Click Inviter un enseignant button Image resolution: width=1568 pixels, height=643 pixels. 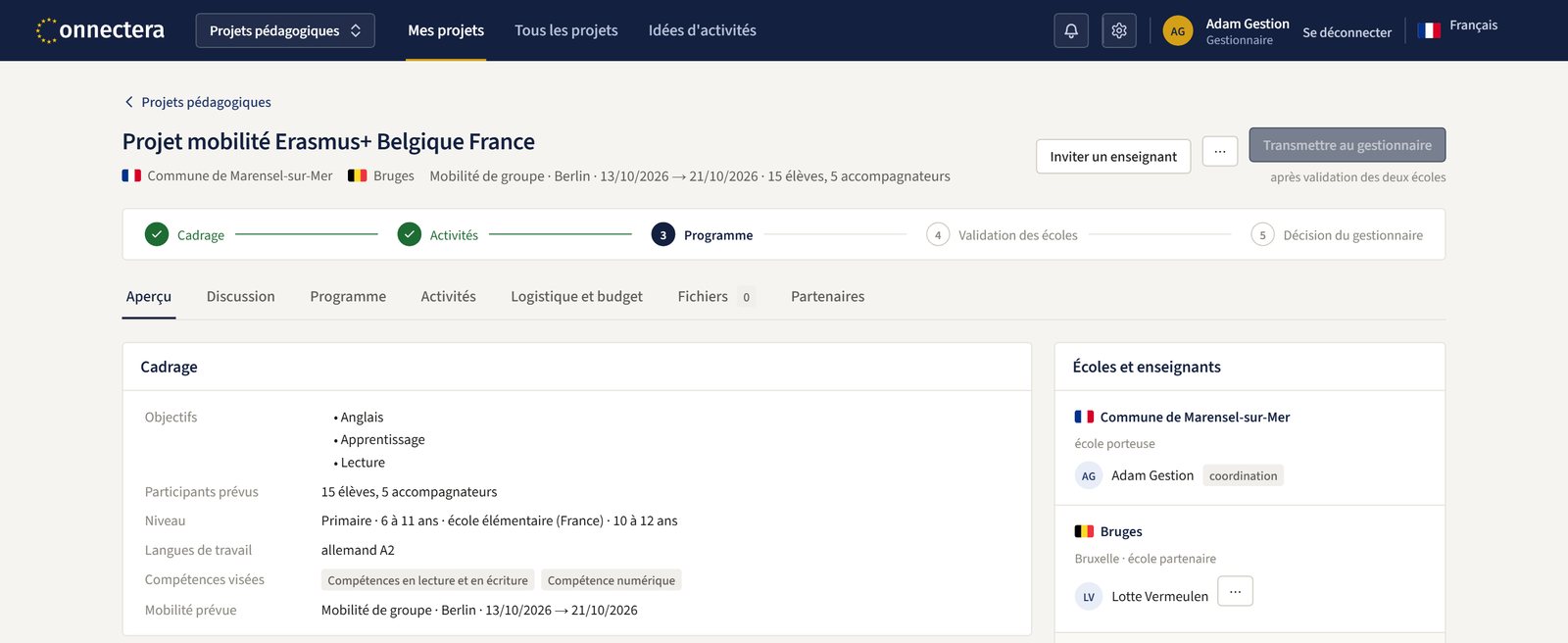point(1113,157)
